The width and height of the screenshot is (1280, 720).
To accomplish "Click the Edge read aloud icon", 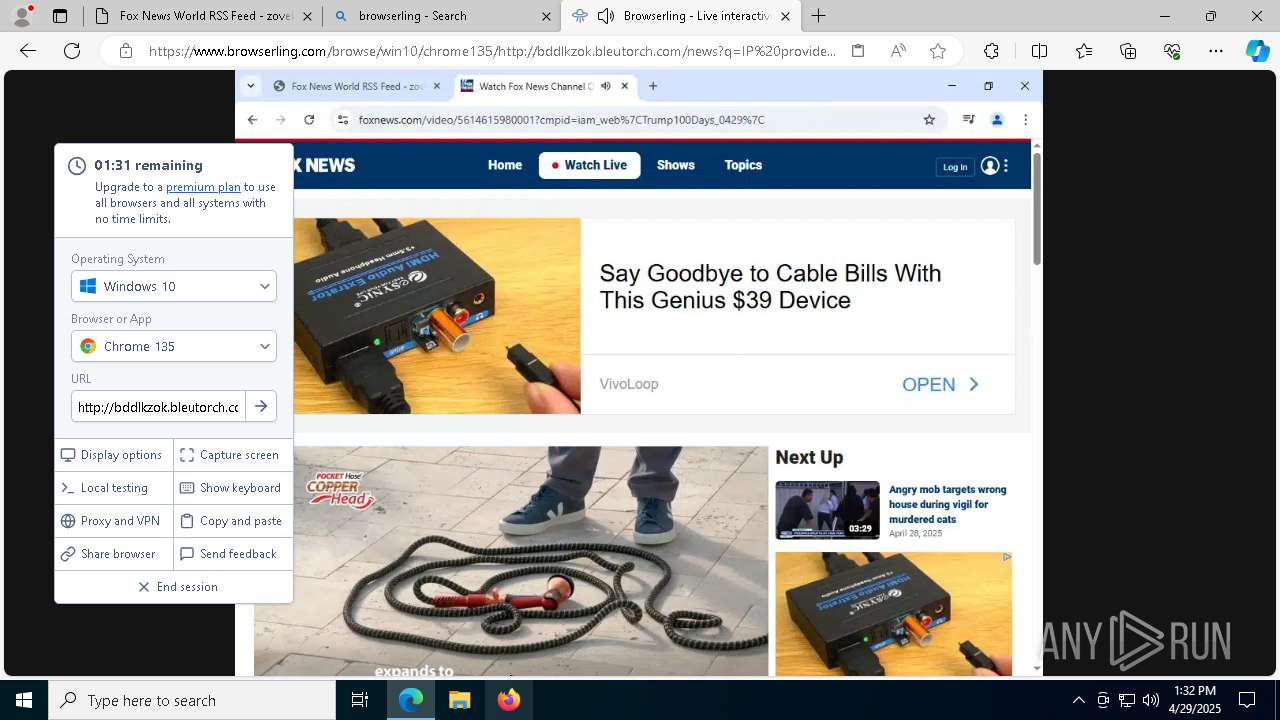I will [x=898, y=51].
